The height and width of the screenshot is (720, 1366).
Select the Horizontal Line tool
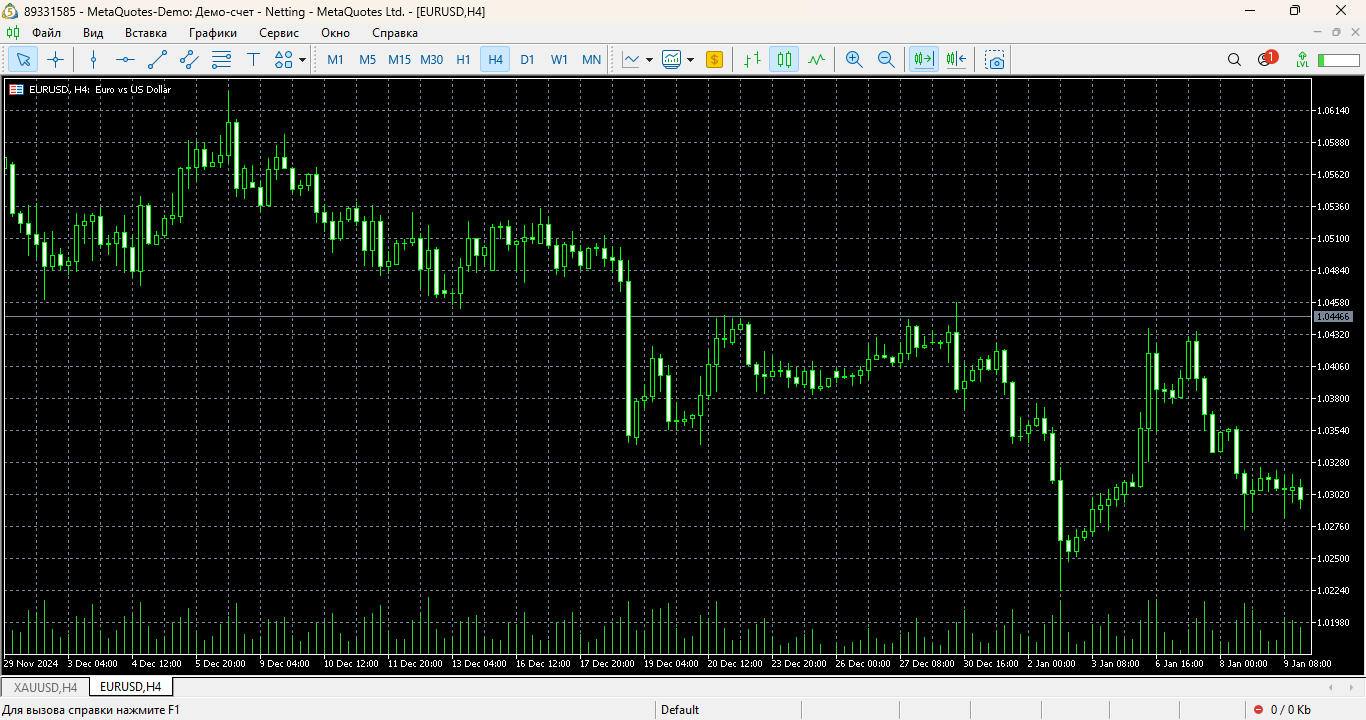[124, 59]
